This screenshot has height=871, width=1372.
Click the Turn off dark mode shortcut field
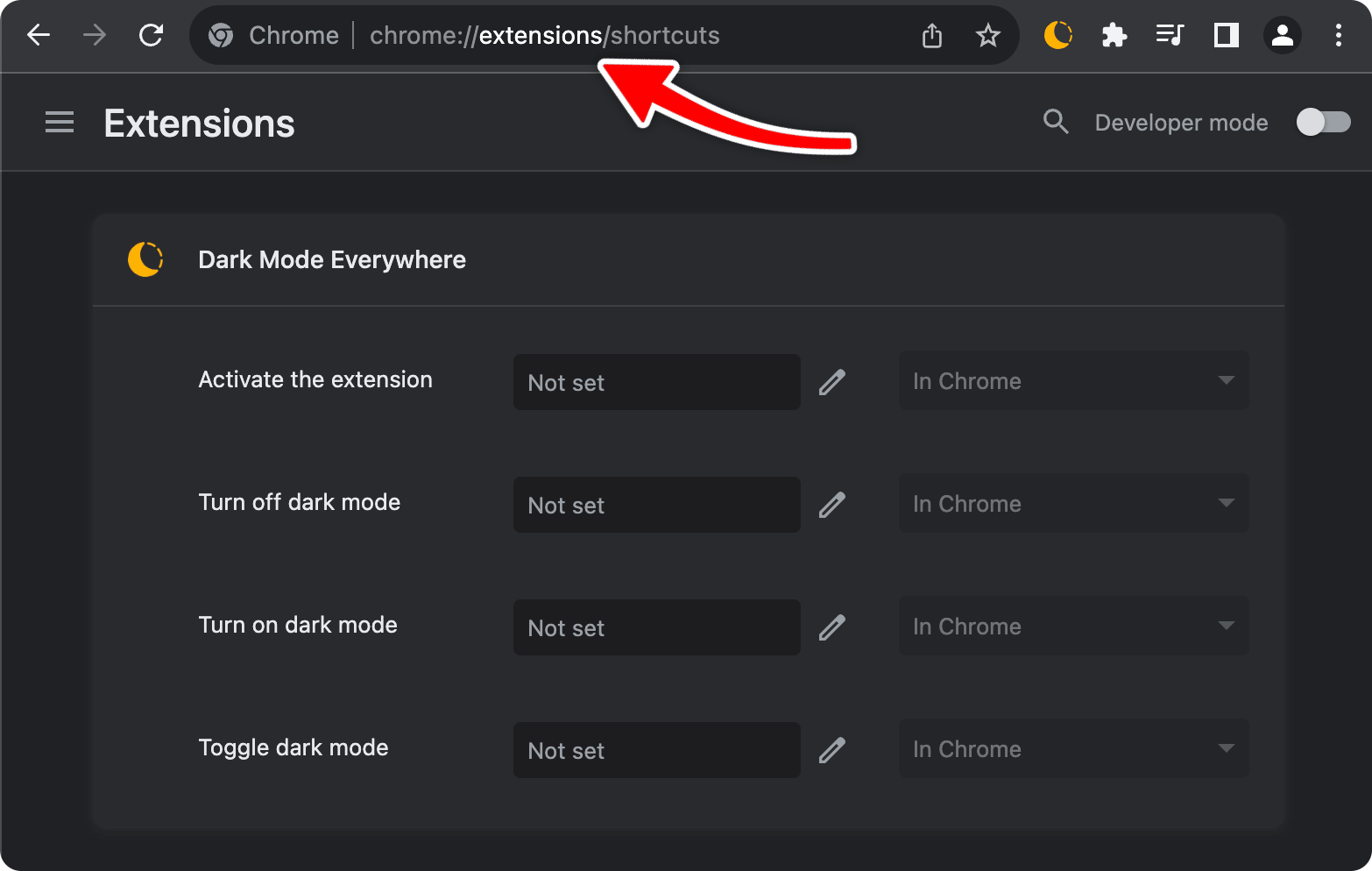pos(657,505)
